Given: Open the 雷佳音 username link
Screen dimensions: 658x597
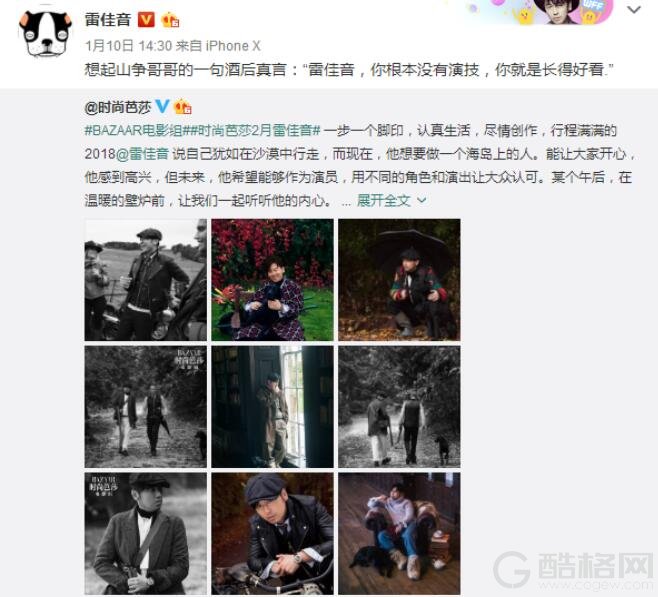Looking at the screenshot, I should click(x=108, y=20).
